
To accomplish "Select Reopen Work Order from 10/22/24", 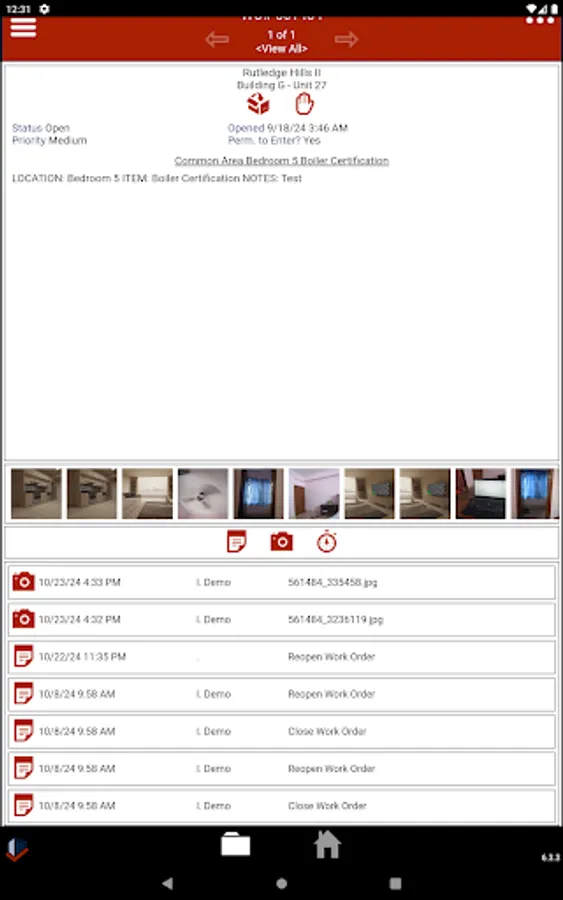I will [x=331, y=657].
